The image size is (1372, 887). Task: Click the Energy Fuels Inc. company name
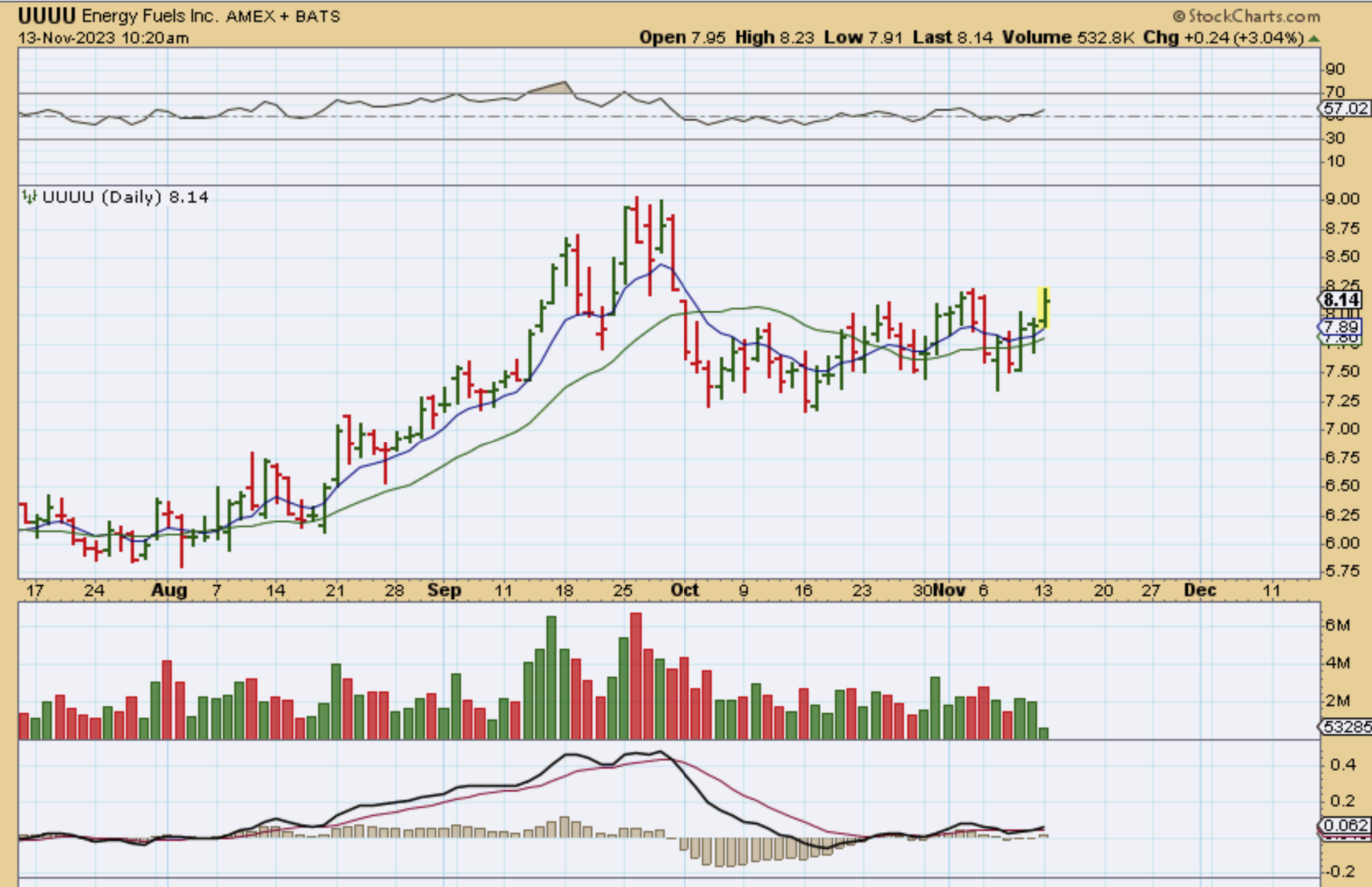coord(149,16)
